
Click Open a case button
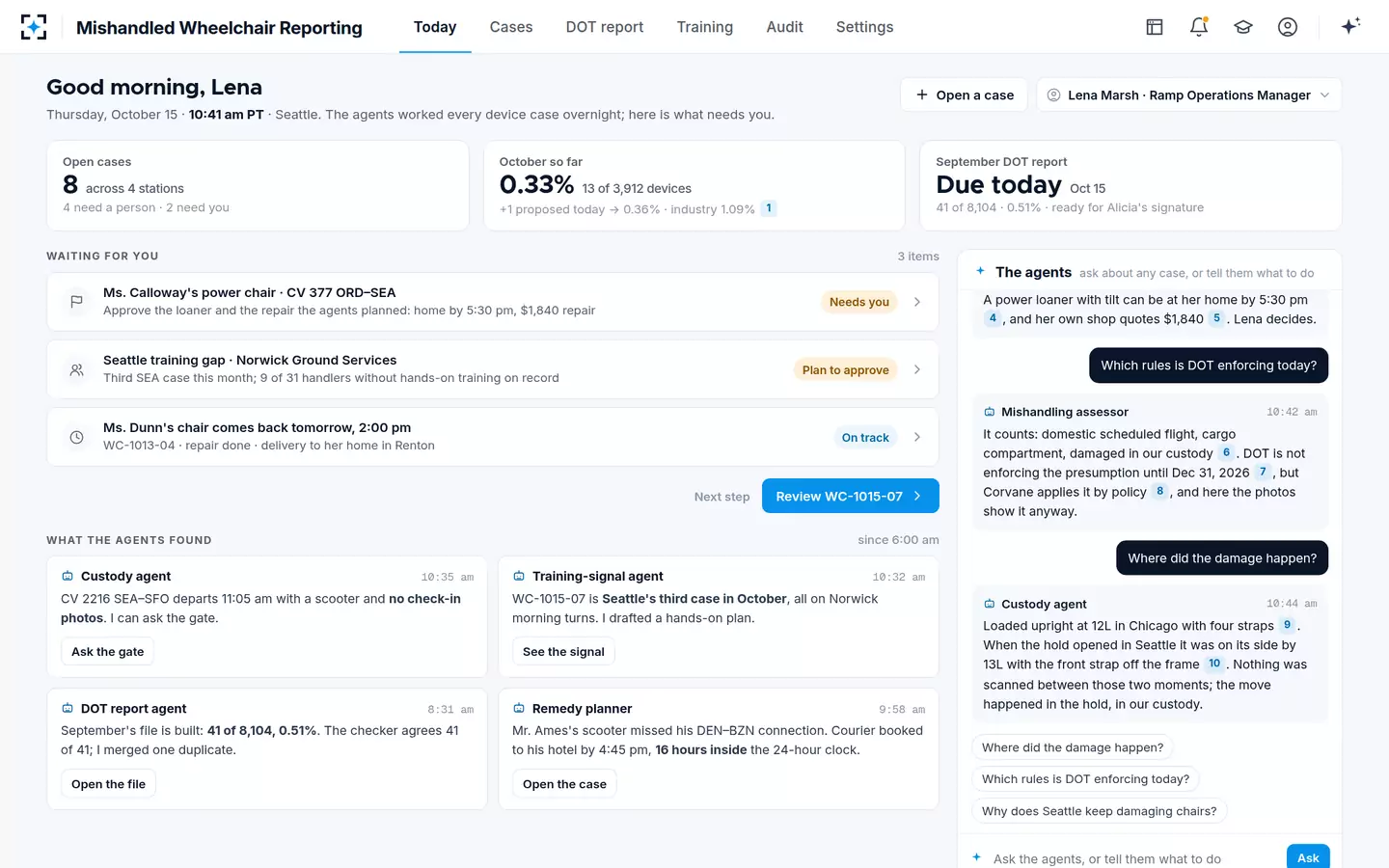click(965, 95)
